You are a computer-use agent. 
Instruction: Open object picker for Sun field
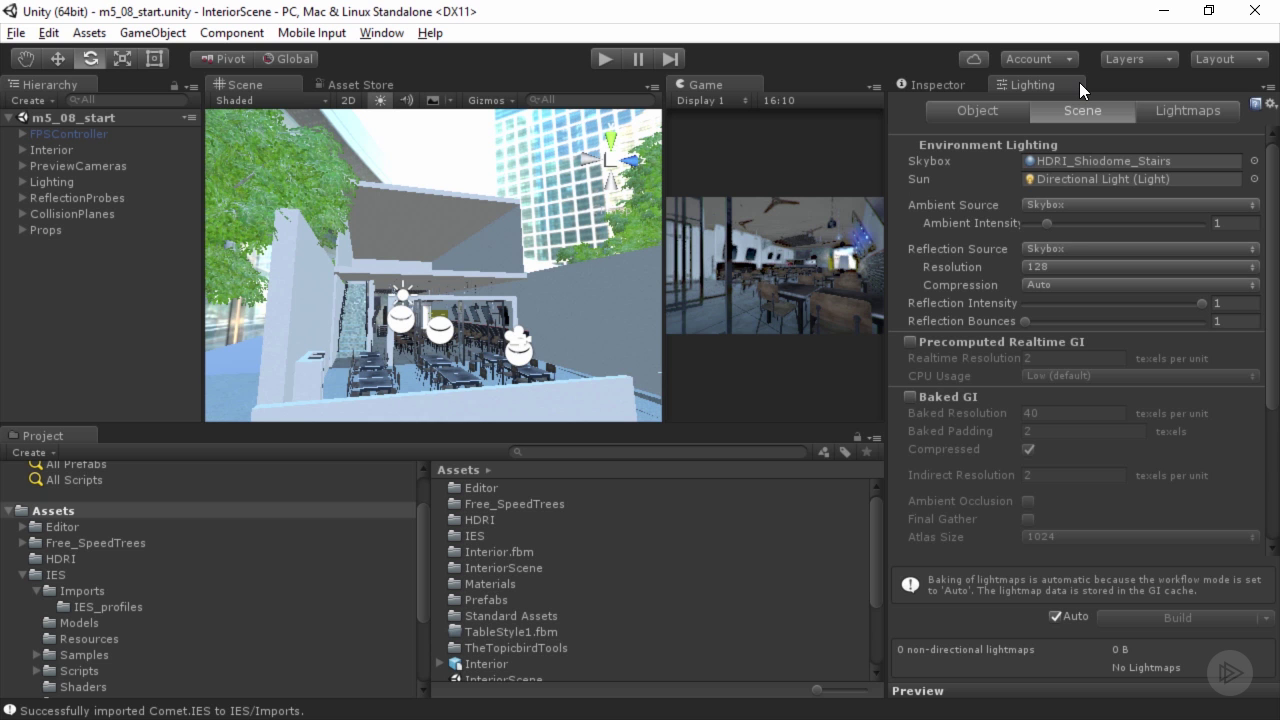(x=1254, y=179)
